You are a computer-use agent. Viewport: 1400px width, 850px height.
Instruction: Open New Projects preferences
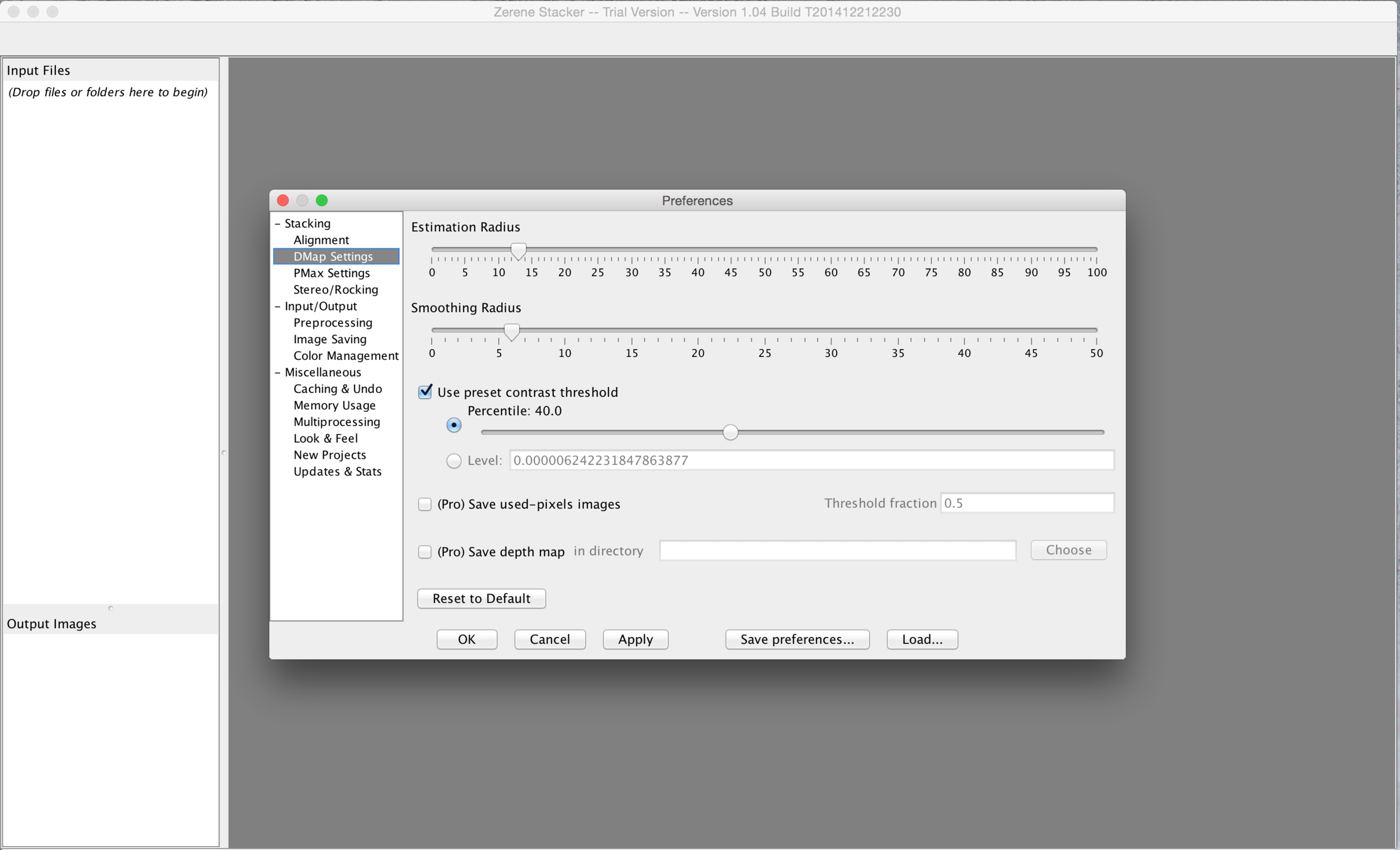click(x=329, y=454)
